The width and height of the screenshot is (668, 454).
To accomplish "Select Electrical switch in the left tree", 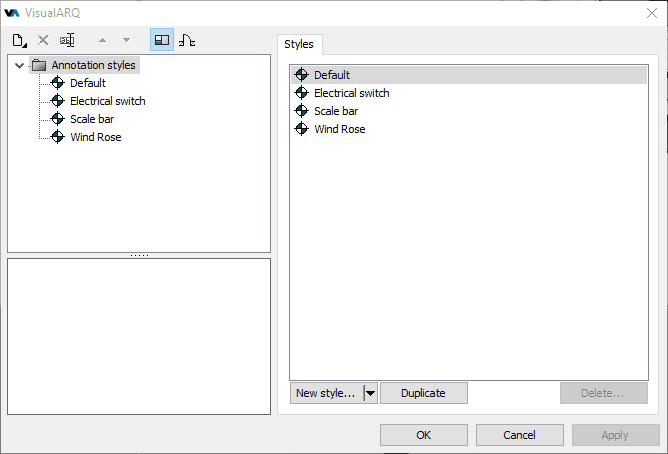I will click(x=108, y=101).
